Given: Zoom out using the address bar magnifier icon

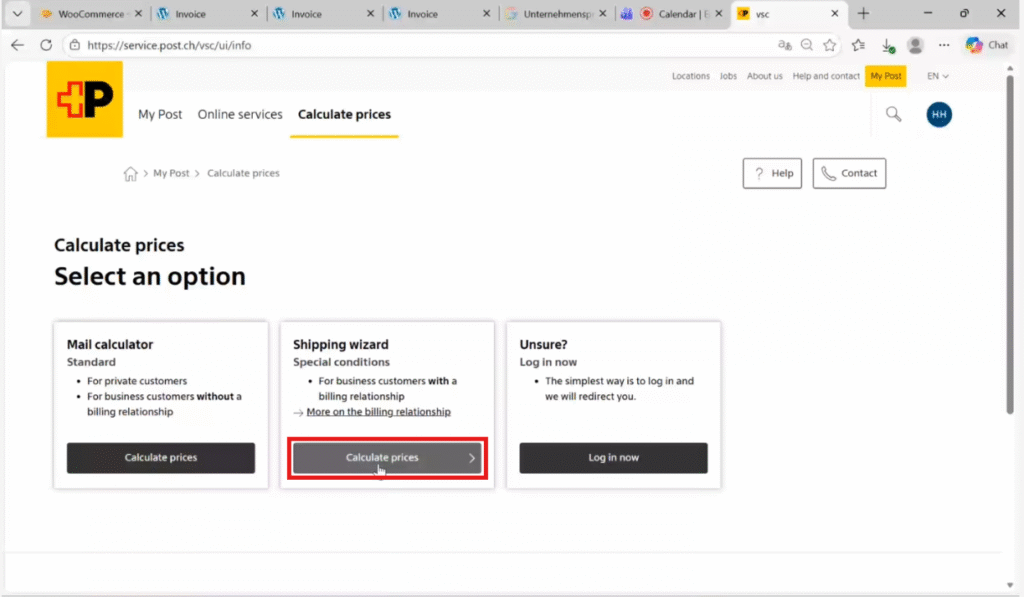Looking at the screenshot, I should click(x=806, y=45).
